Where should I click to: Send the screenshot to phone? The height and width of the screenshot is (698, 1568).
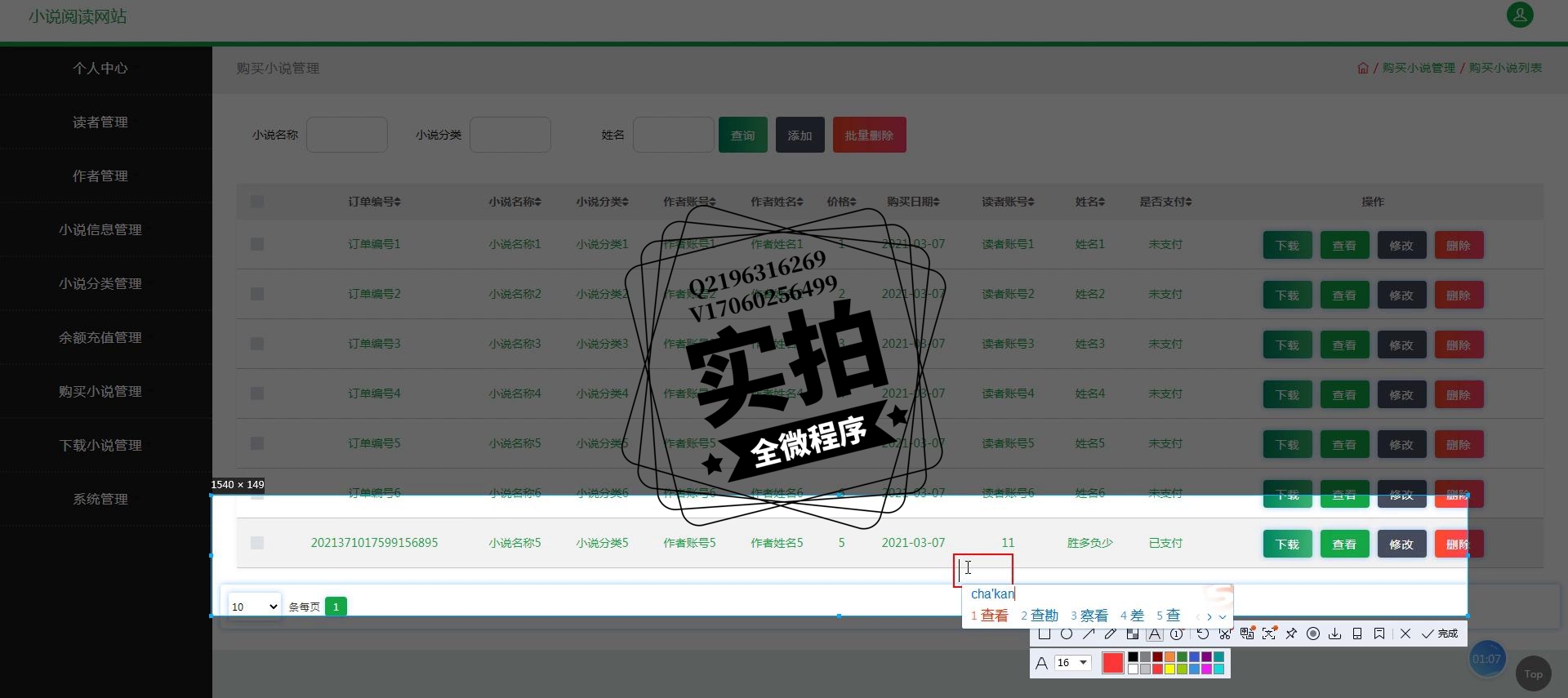pyautogui.click(x=1357, y=634)
